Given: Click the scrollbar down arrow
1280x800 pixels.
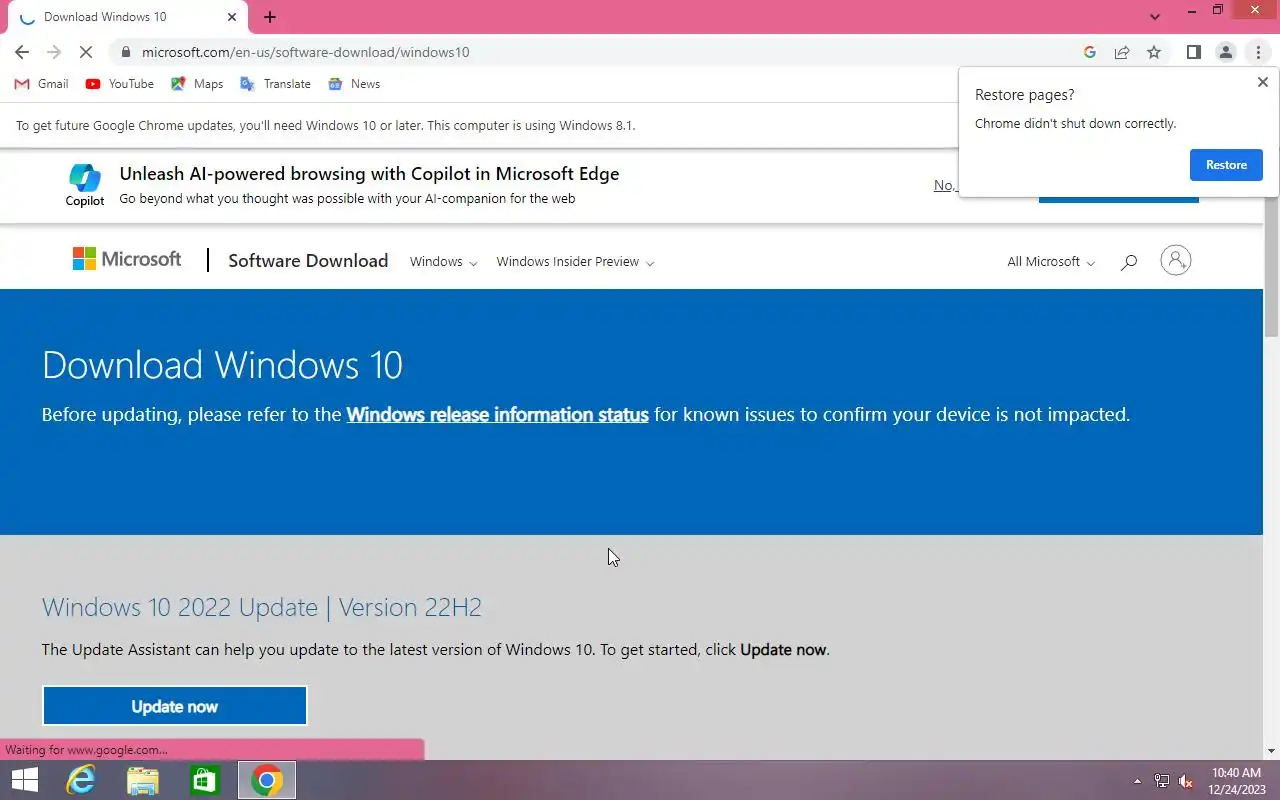Looking at the screenshot, I should tap(1272, 751).
